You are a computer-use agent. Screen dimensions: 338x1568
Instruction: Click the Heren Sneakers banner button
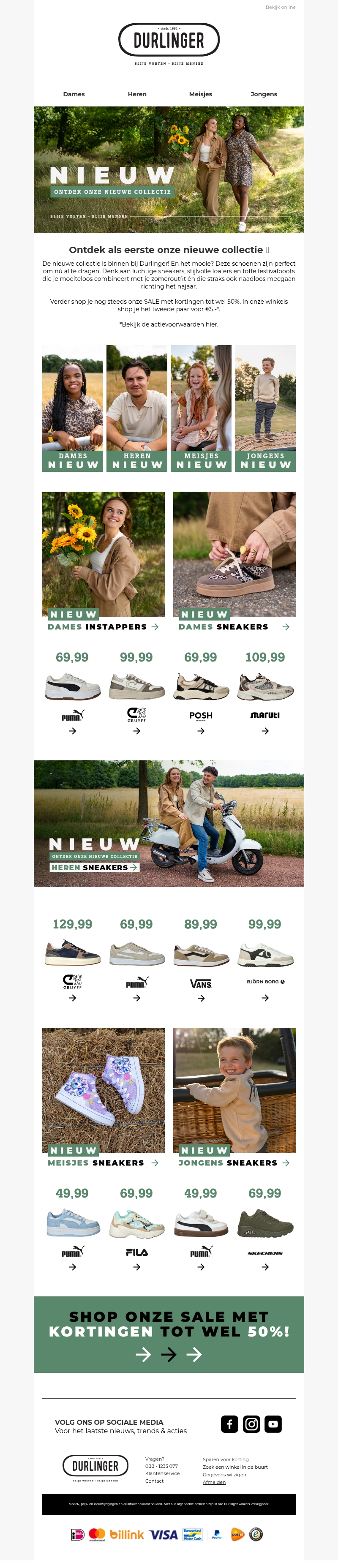(94, 867)
